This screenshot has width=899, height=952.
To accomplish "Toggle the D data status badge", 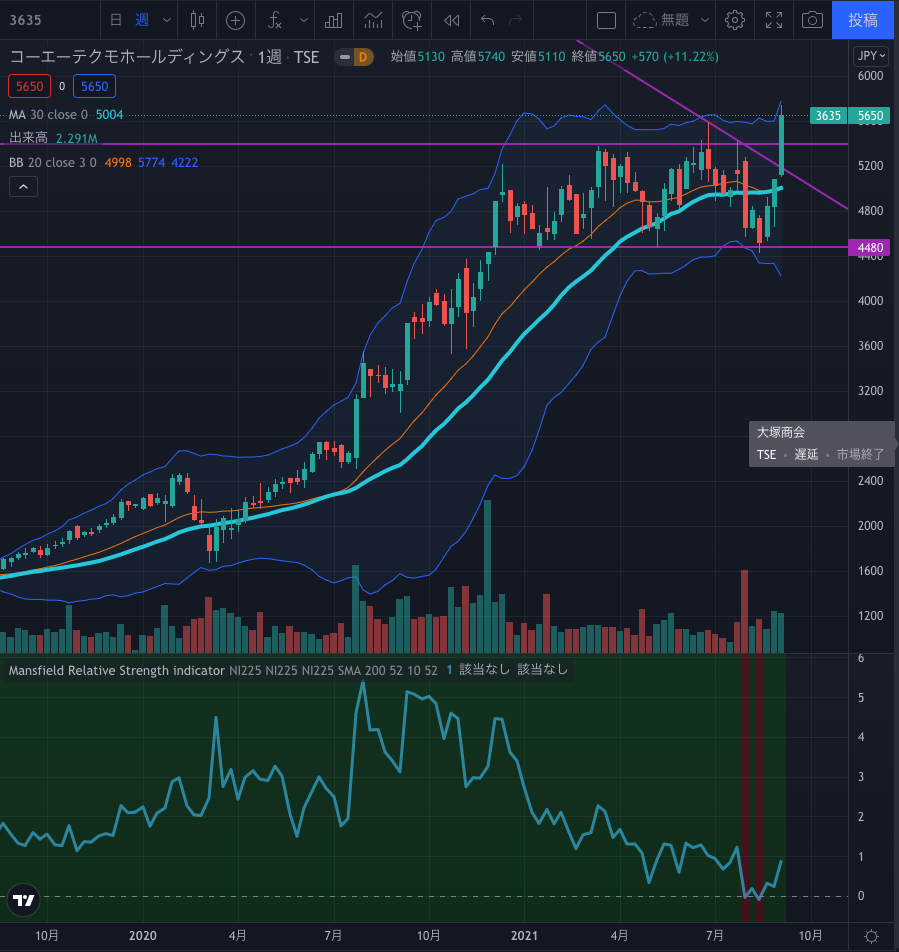I will [362, 57].
